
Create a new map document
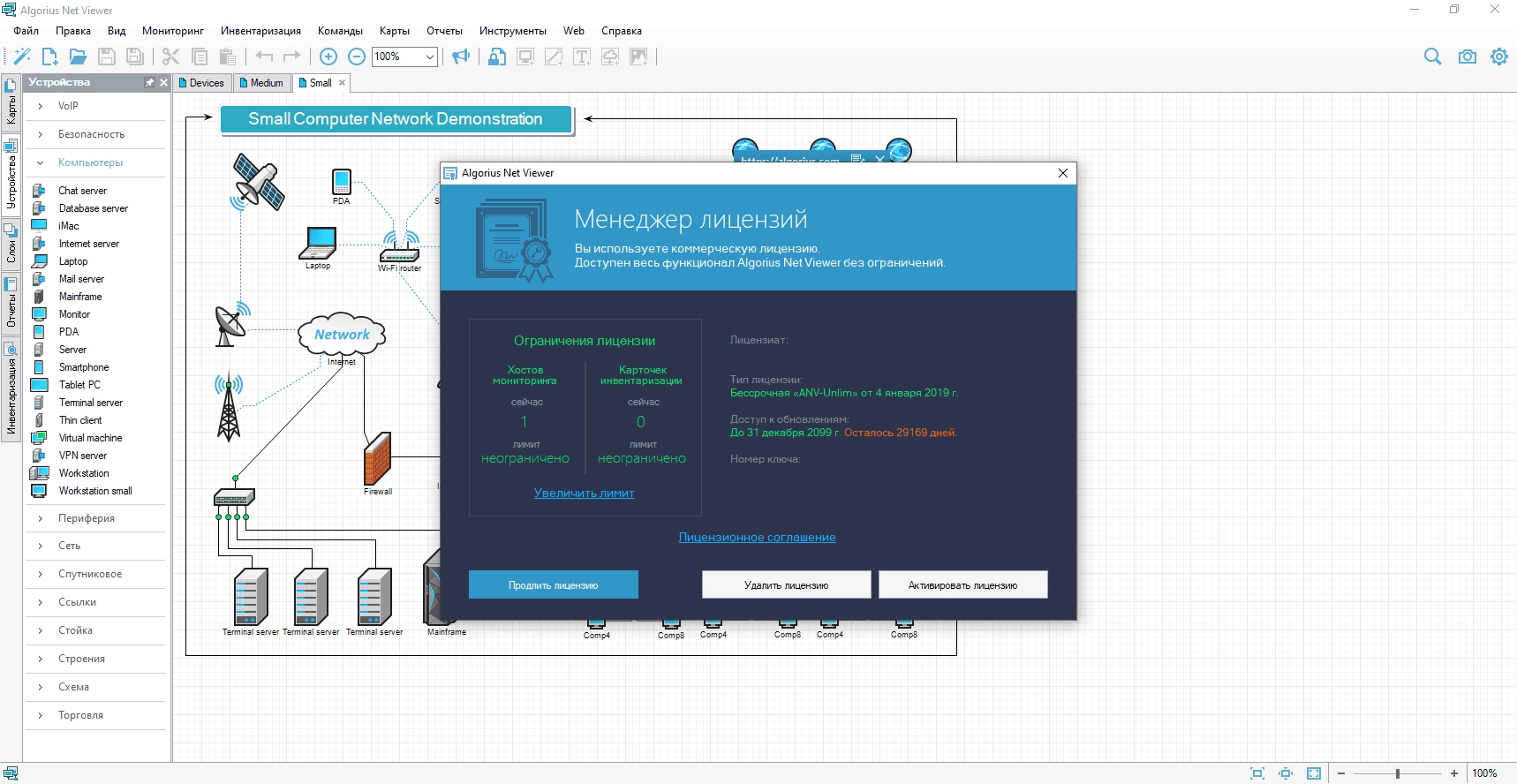coord(49,57)
